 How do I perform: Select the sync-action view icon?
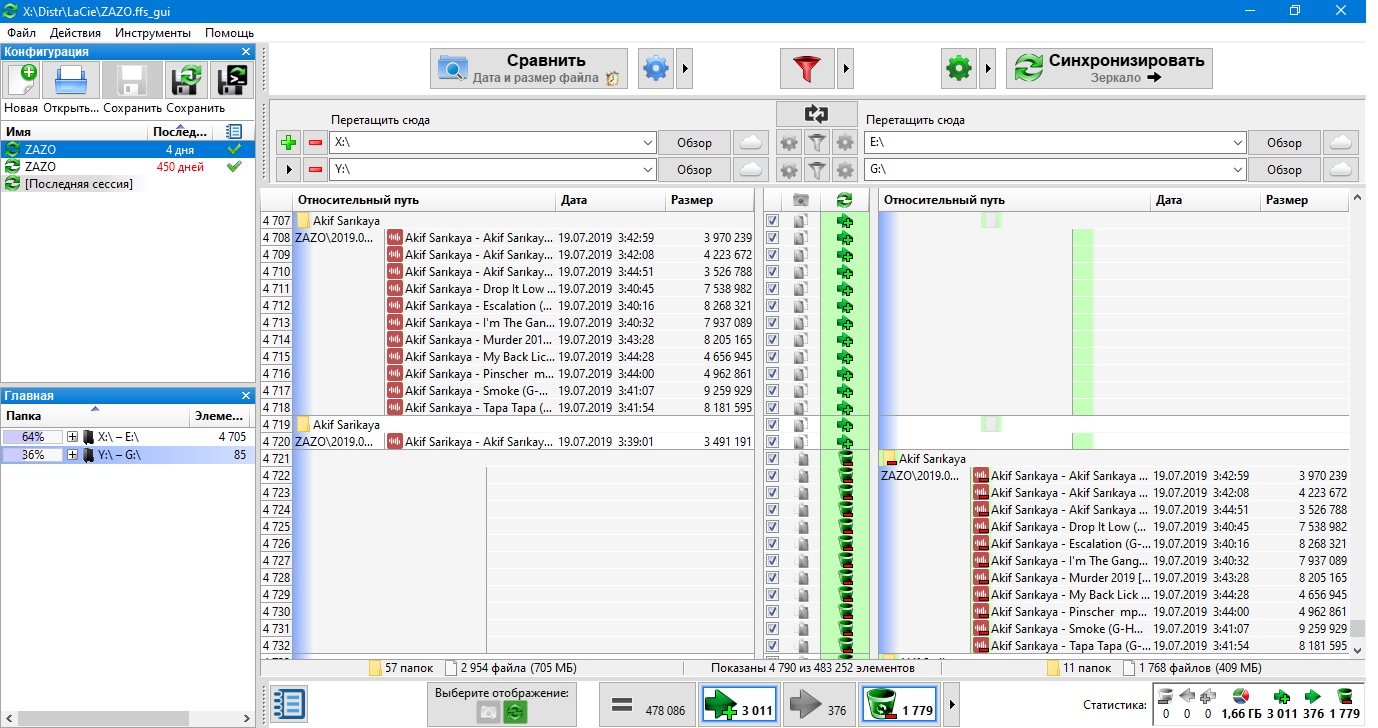pyautogui.click(x=515, y=712)
